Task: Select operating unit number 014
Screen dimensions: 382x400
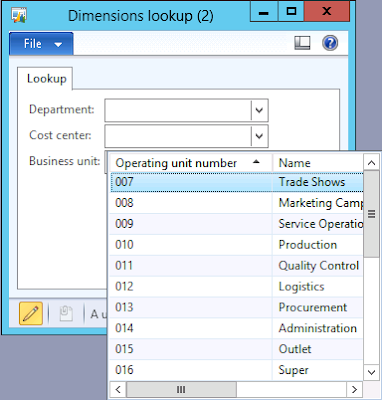Action: click(x=191, y=328)
